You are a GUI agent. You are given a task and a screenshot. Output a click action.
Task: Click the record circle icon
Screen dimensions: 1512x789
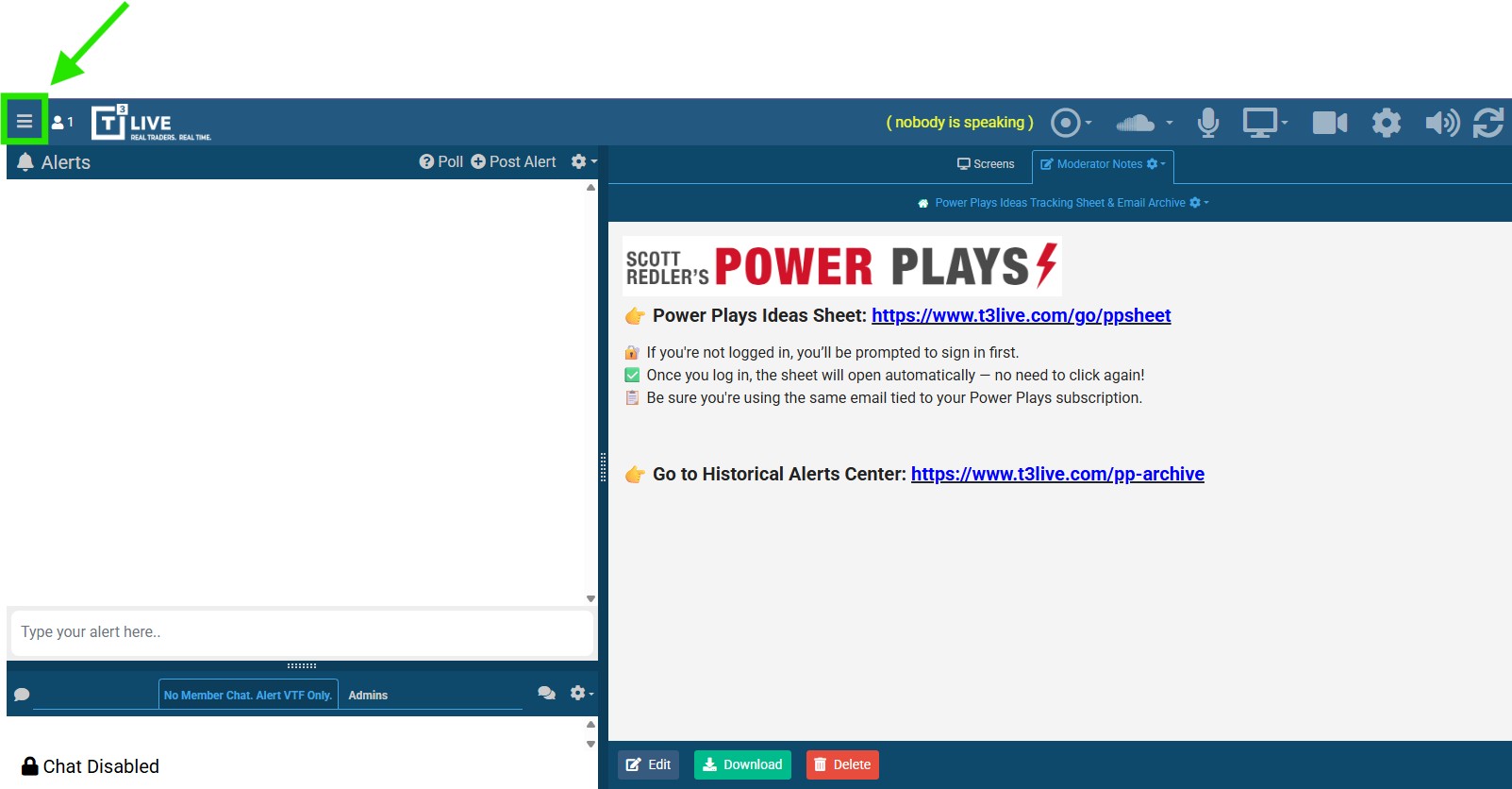1065,123
